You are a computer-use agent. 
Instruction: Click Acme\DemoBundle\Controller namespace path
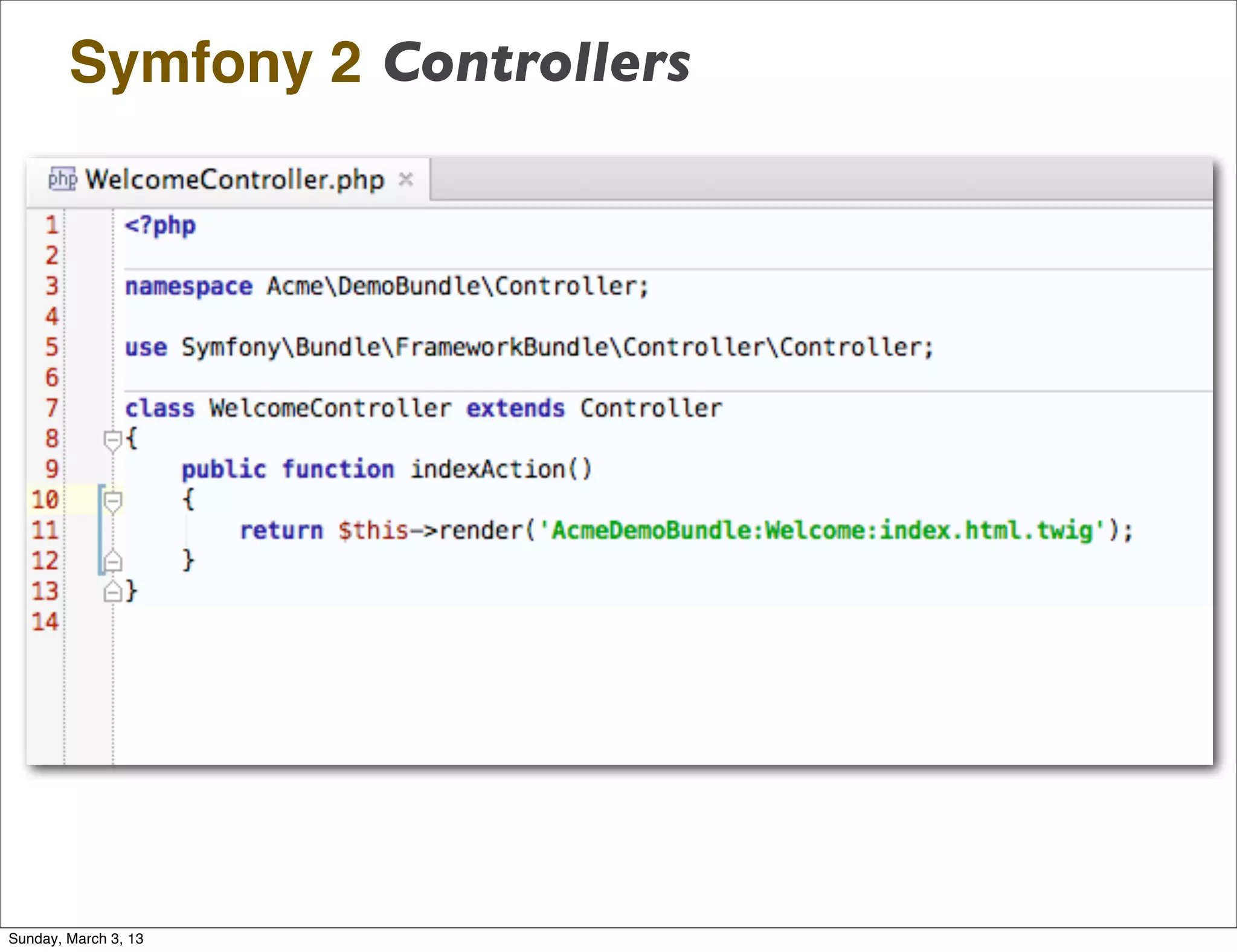tap(454, 286)
